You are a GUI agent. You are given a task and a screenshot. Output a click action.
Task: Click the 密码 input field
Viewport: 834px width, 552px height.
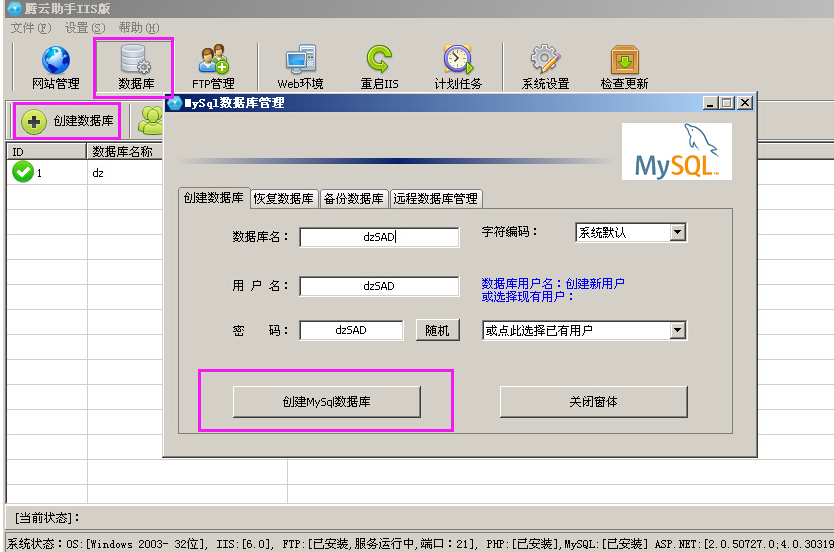coord(351,330)
